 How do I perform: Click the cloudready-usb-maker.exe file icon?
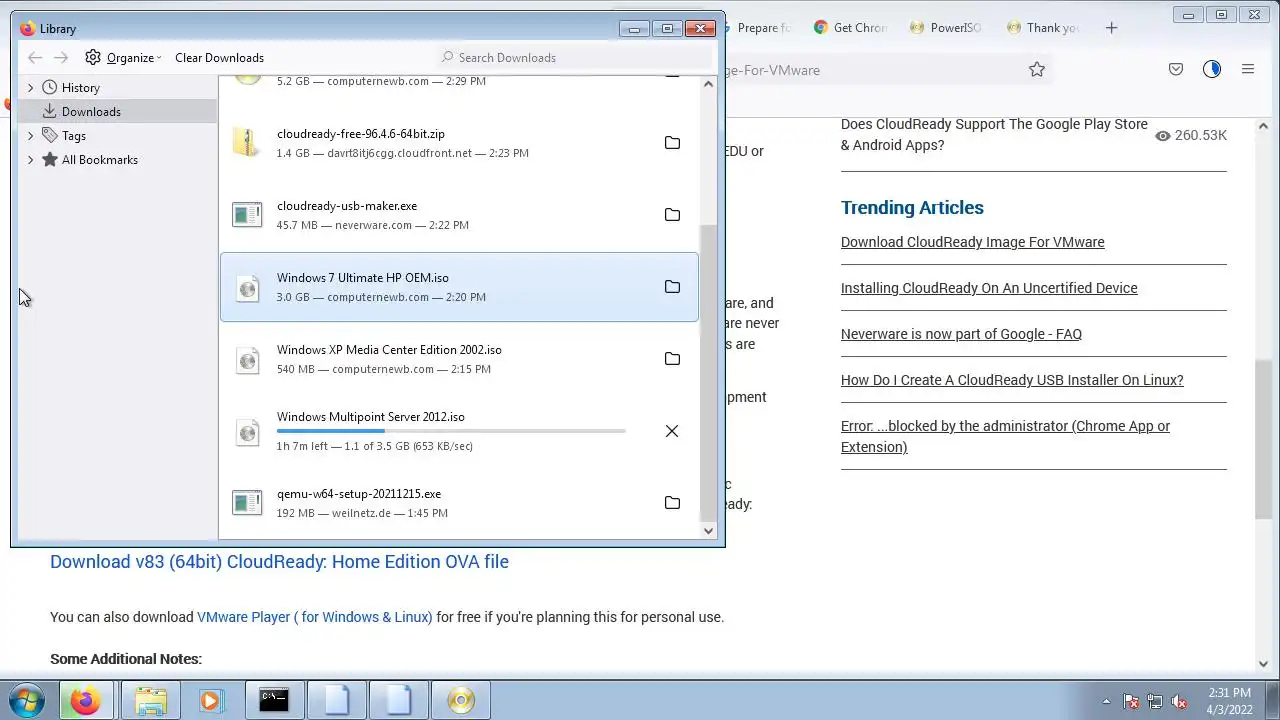(x=247, y=215)
